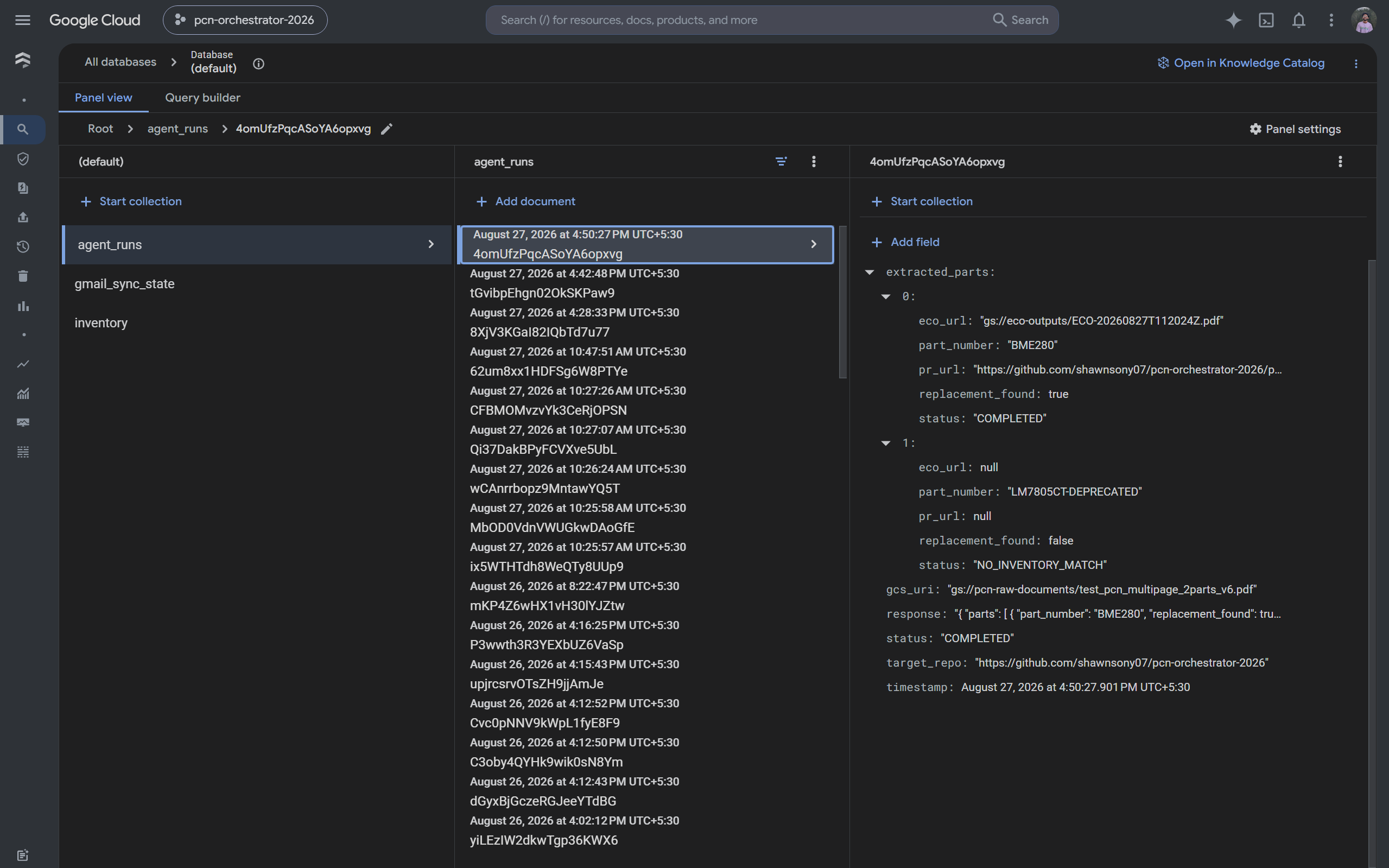Open document 4omUfzPqcASoYA6opxvg three-dot menu
Viewport: 1389px width, 868px height.
click(x=1340, y=162)
